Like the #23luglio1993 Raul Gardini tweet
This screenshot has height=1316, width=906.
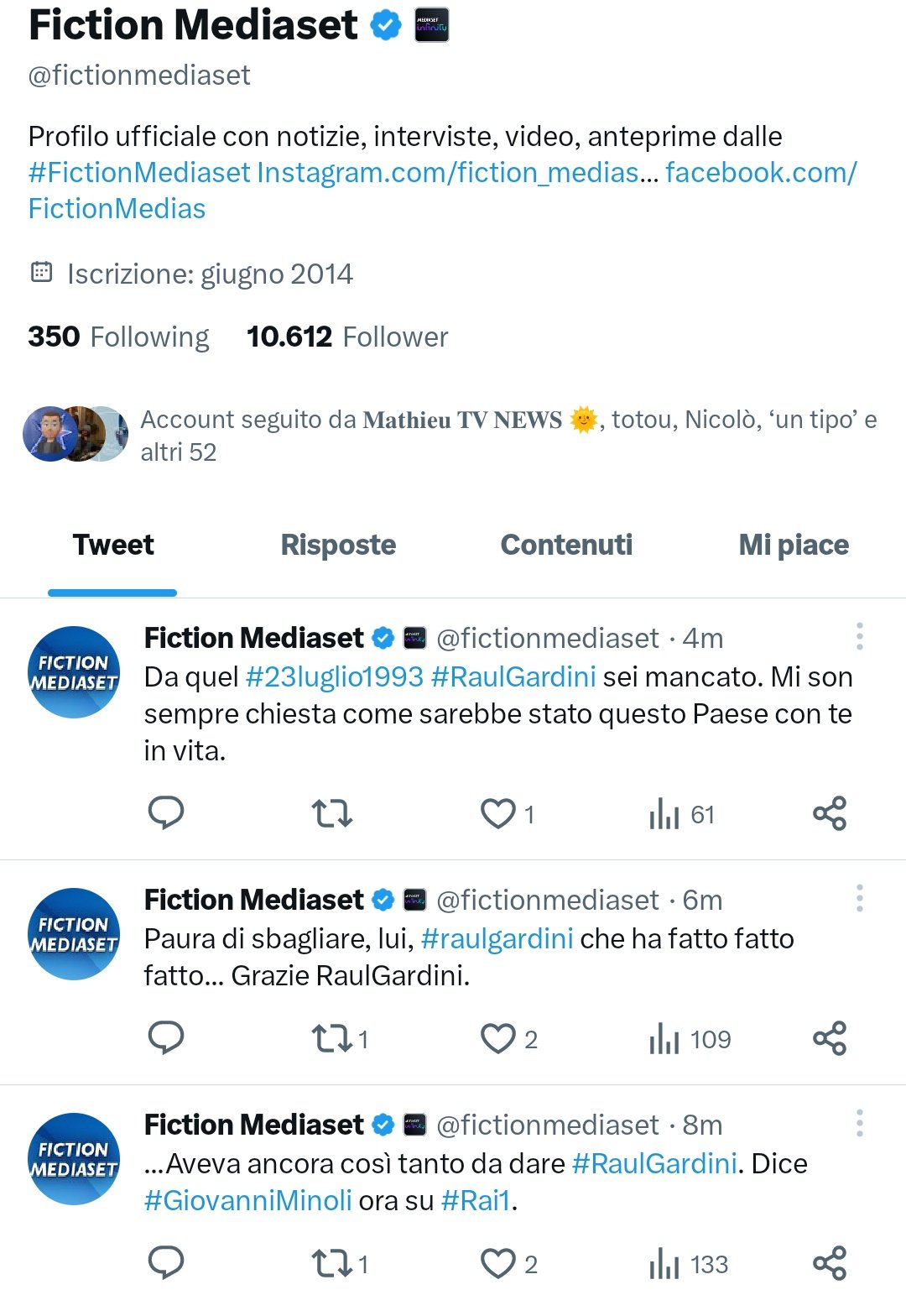pyautogui.click(x=498, y=813)
